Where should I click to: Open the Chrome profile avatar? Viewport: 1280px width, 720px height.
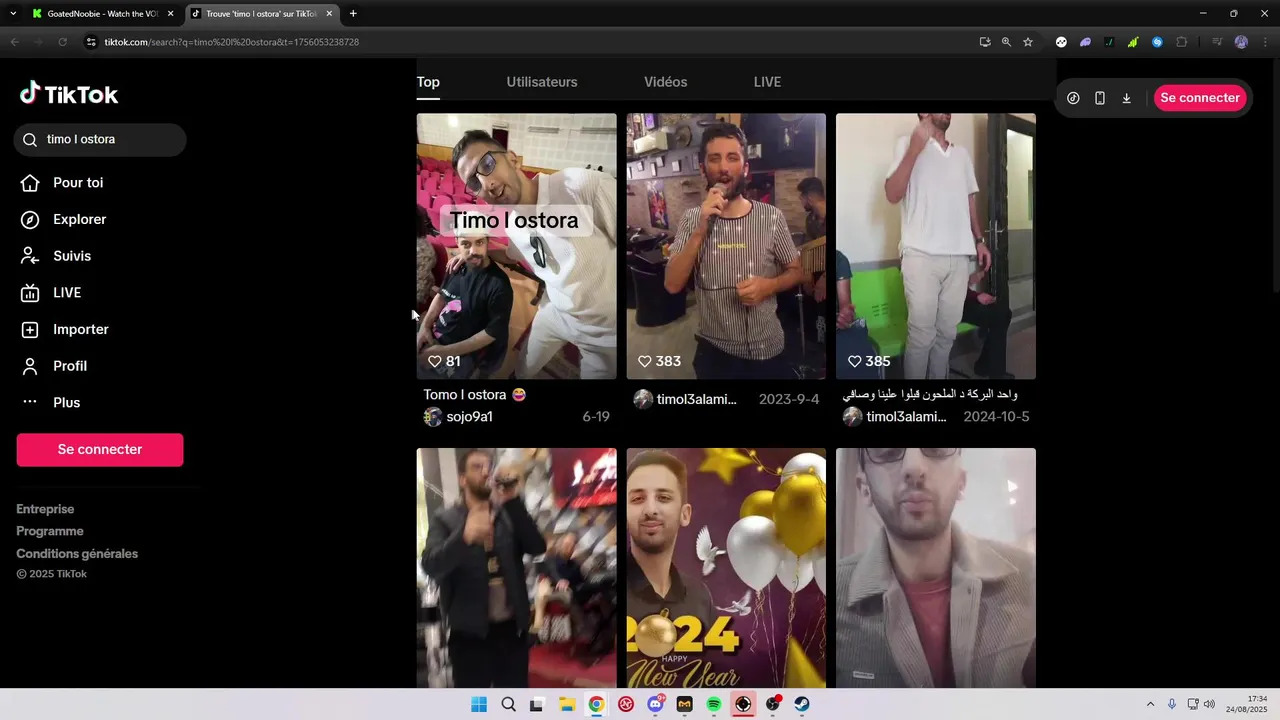click(1241, 42)
